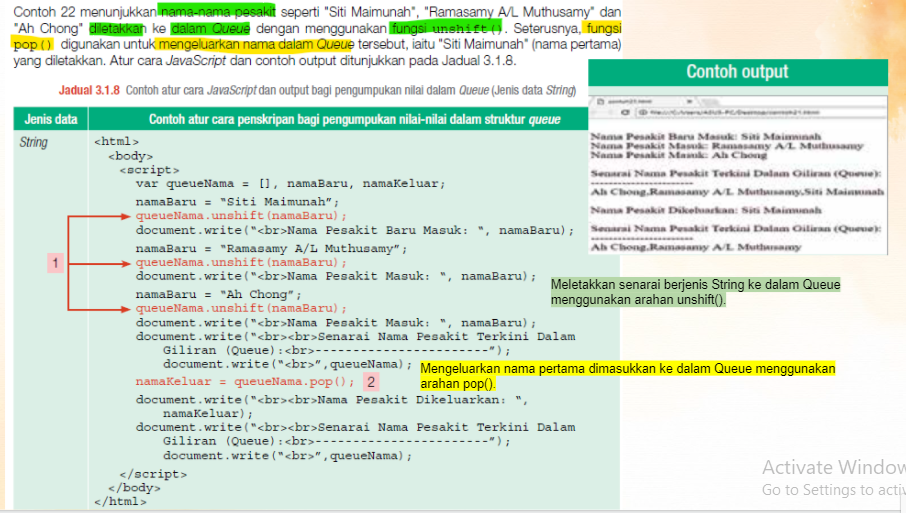Click 'Contoh 22 menunjukkan' at paragraph start

point(85,12)
